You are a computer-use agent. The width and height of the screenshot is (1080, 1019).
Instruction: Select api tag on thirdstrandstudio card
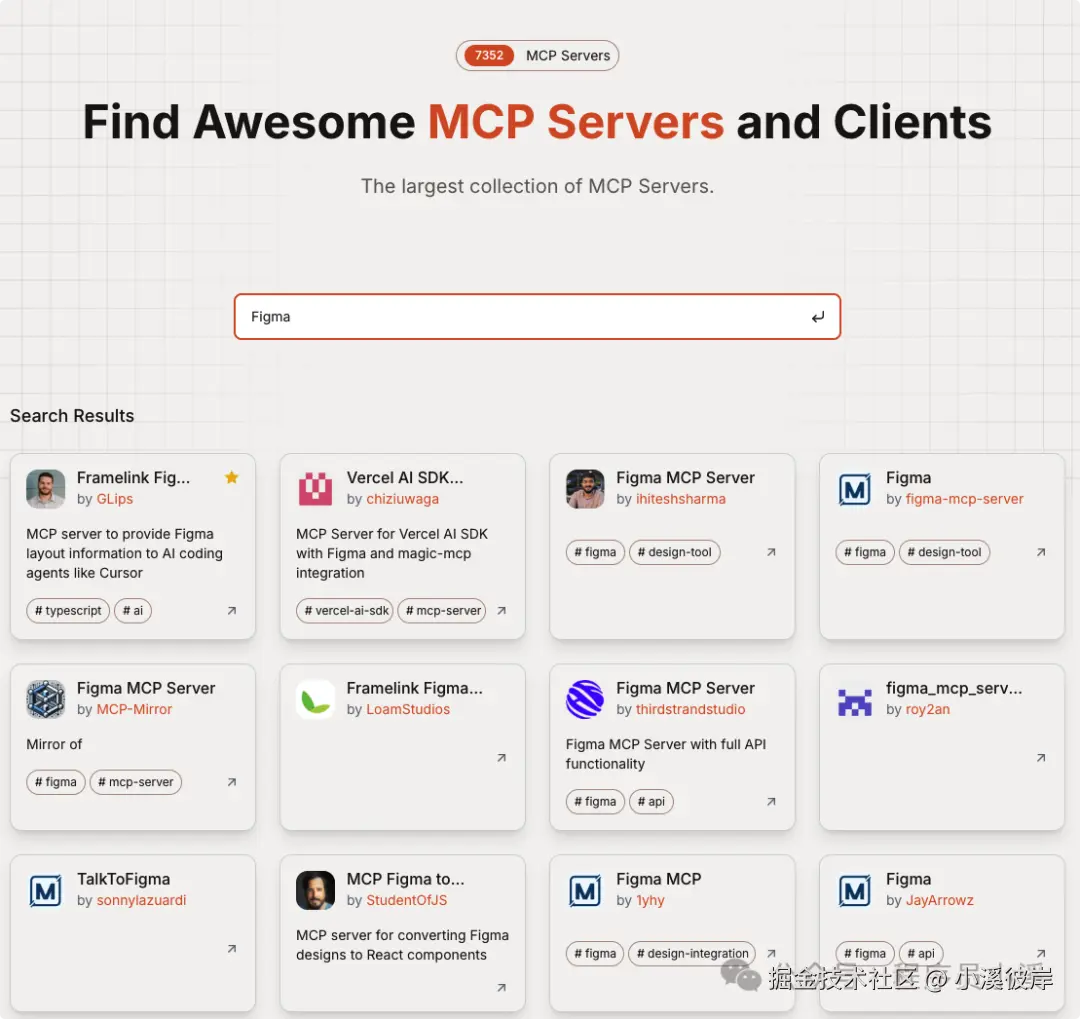[x=651, y=801]
